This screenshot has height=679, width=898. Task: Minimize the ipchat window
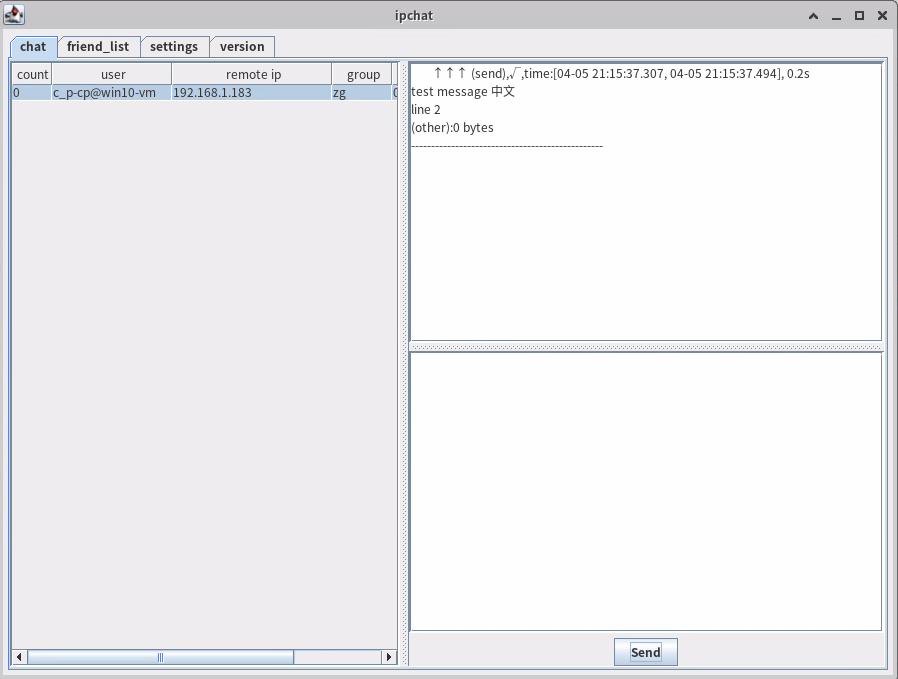836,16
